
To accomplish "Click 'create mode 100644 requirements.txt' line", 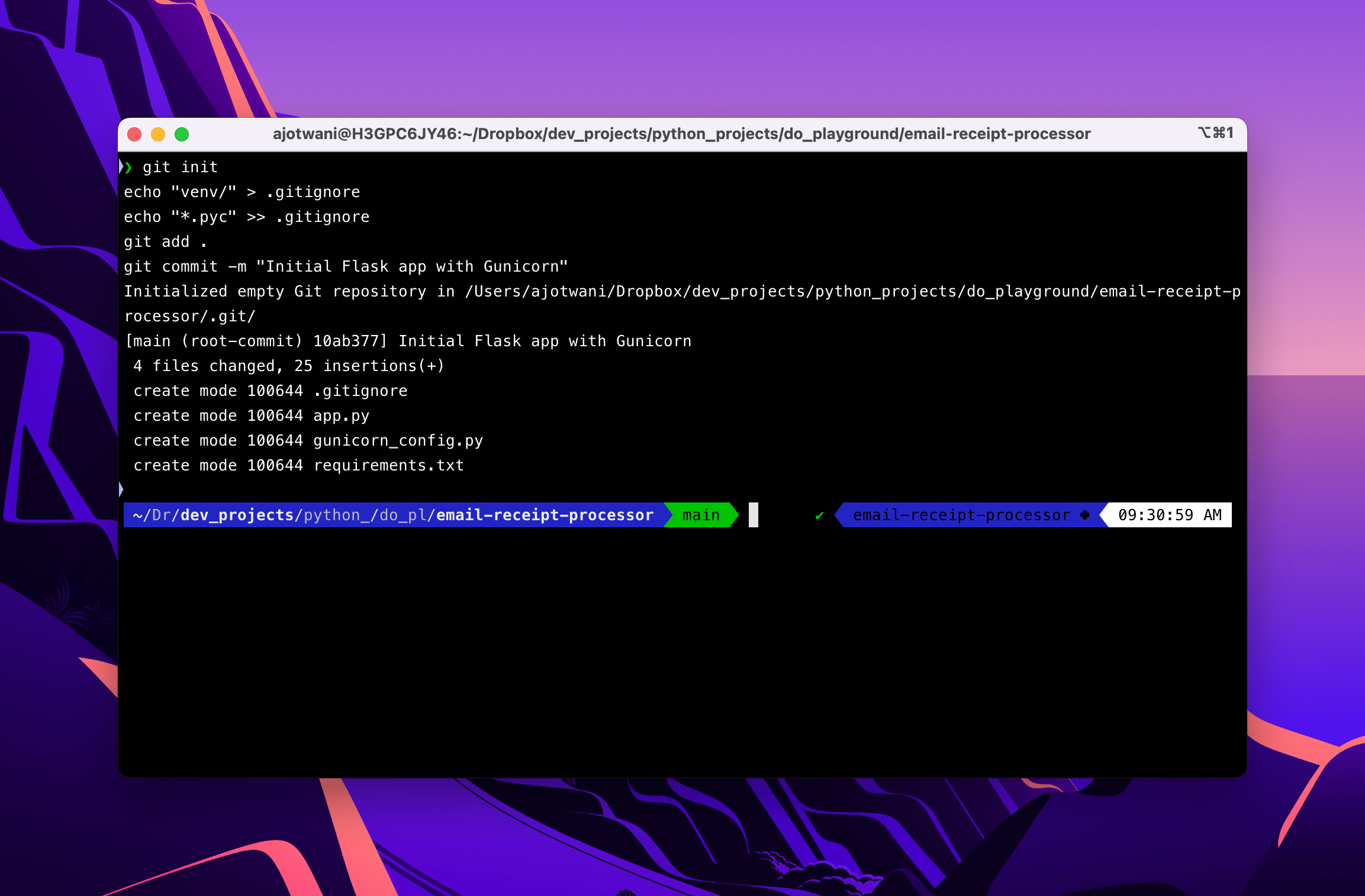I will point(299,466).
